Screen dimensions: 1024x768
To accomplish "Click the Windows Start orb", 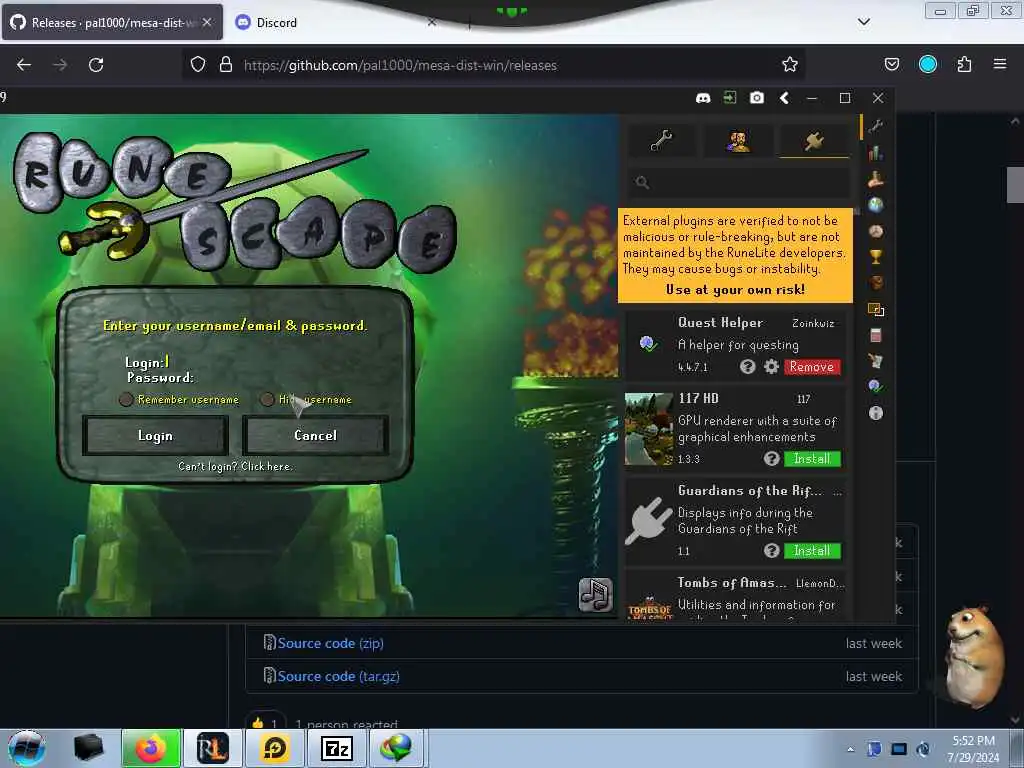I will tap(26, 748).
